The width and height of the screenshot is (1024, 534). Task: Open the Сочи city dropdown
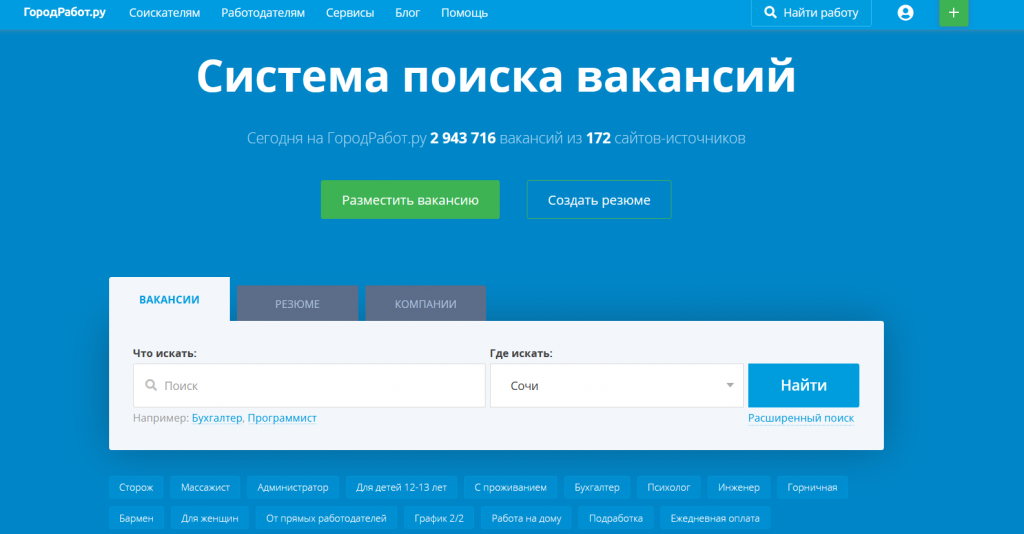(x=616, y=385)
